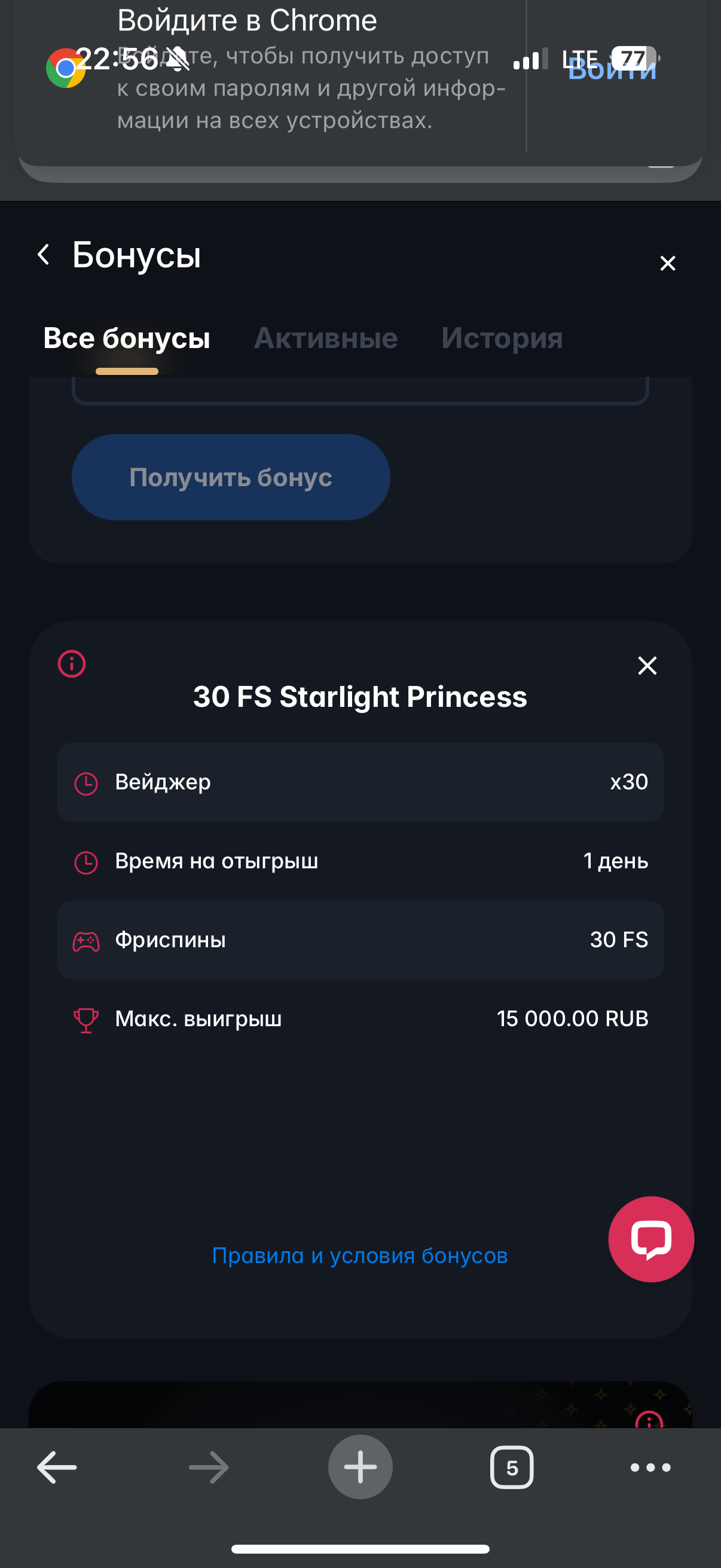Open the История tab
Viewport: 721px width, 1568px height.
click(502, 338)
